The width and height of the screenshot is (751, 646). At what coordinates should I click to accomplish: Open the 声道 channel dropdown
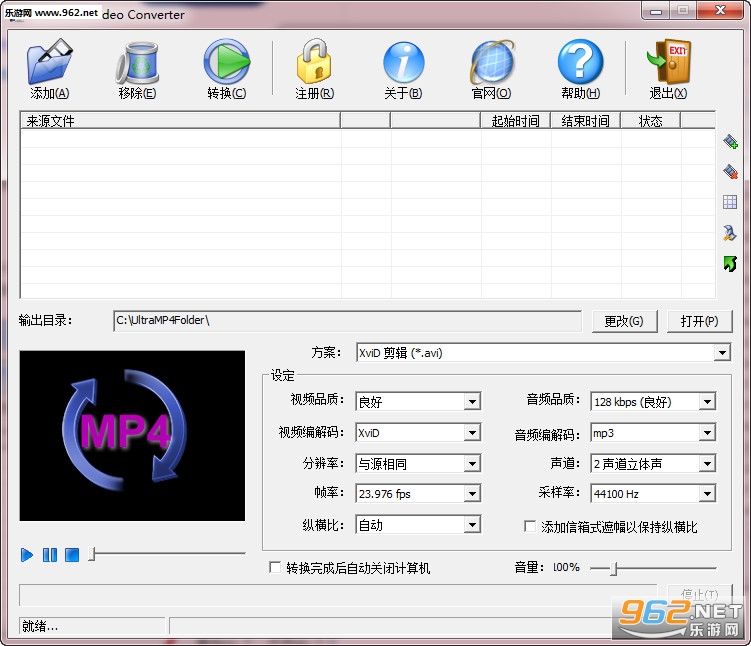click(x=707, y=464)
